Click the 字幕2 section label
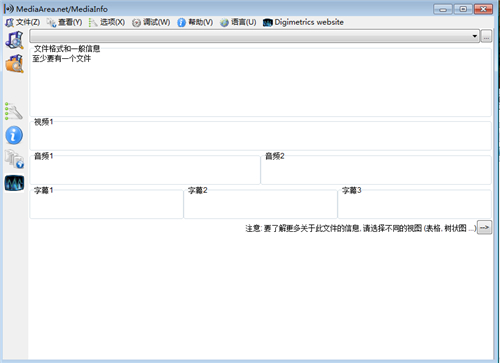 (198, 190)
